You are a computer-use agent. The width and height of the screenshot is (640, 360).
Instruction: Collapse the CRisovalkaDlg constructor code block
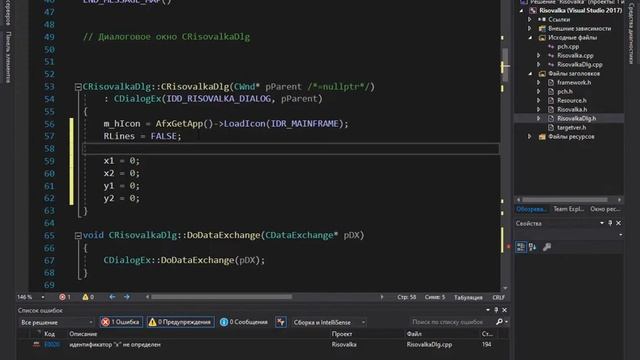click(x=78, y=87)
